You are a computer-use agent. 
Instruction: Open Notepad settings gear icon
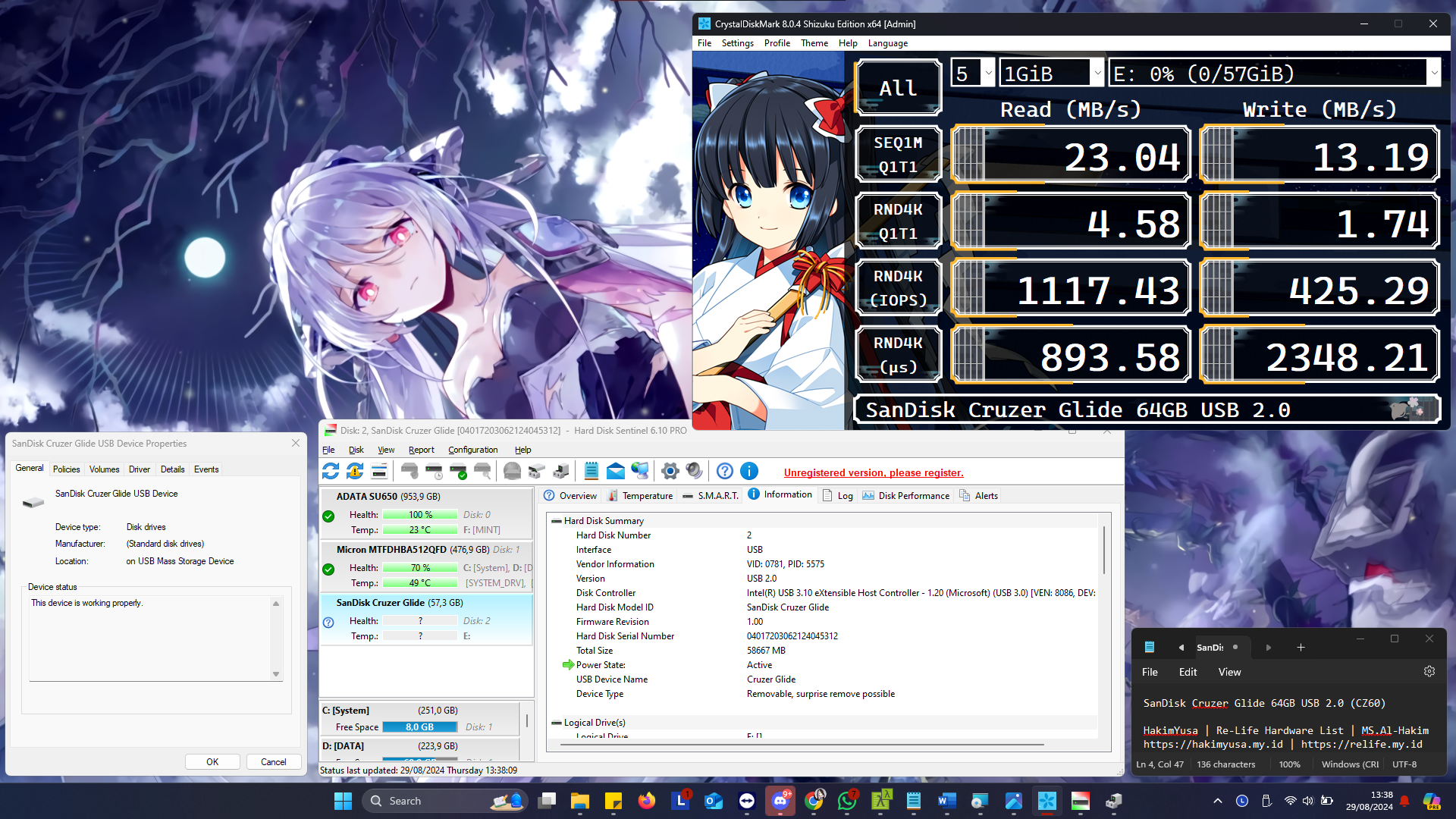[1429, 671]
